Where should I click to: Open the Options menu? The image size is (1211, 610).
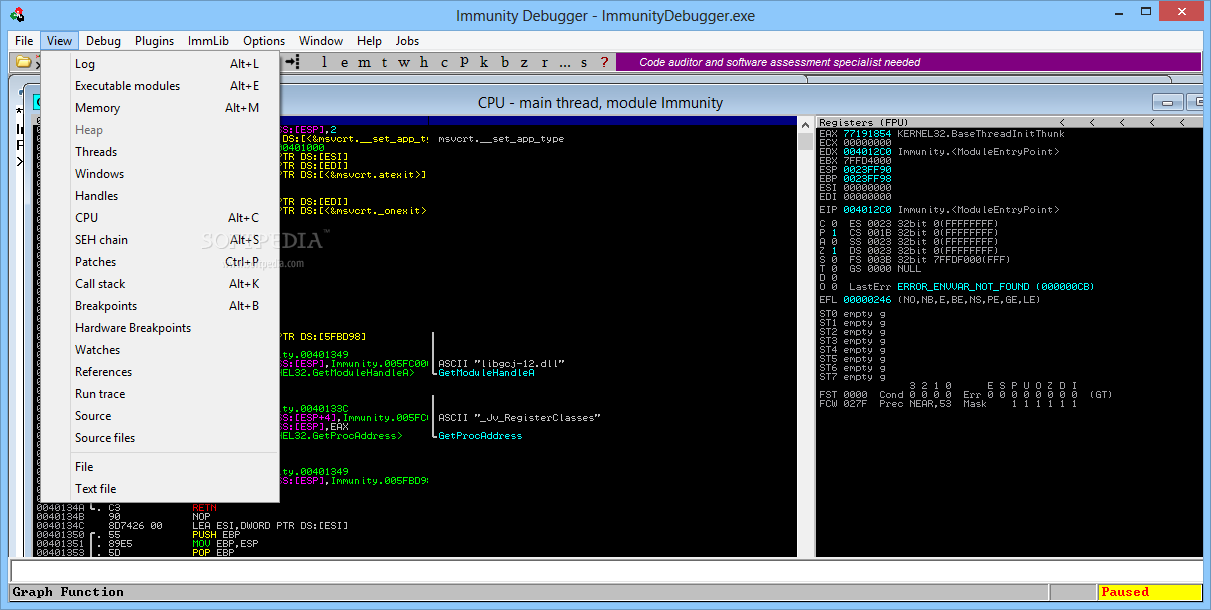(264, 41)
